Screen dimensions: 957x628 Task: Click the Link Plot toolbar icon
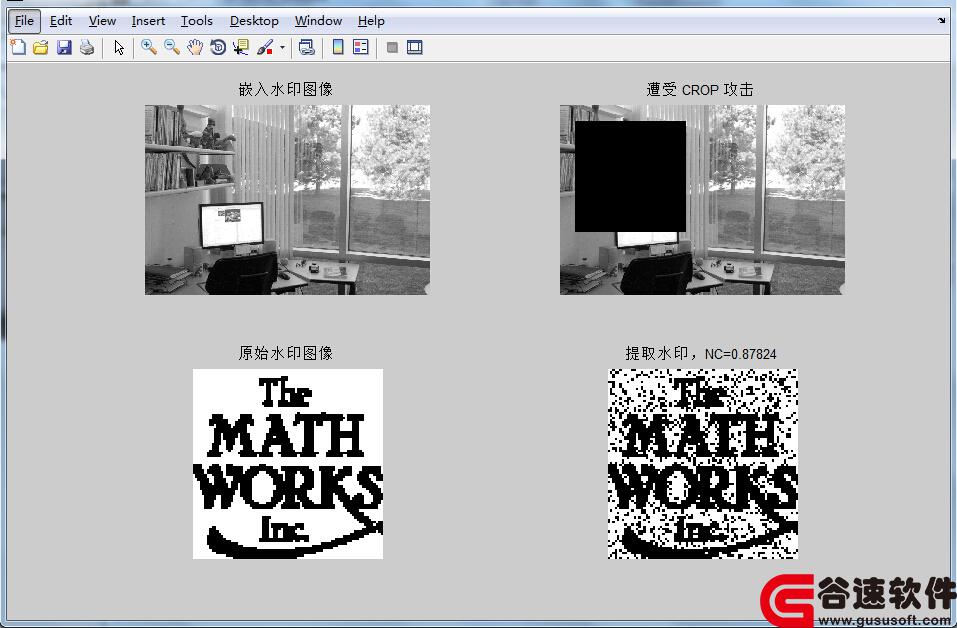[x=307, y=47]
